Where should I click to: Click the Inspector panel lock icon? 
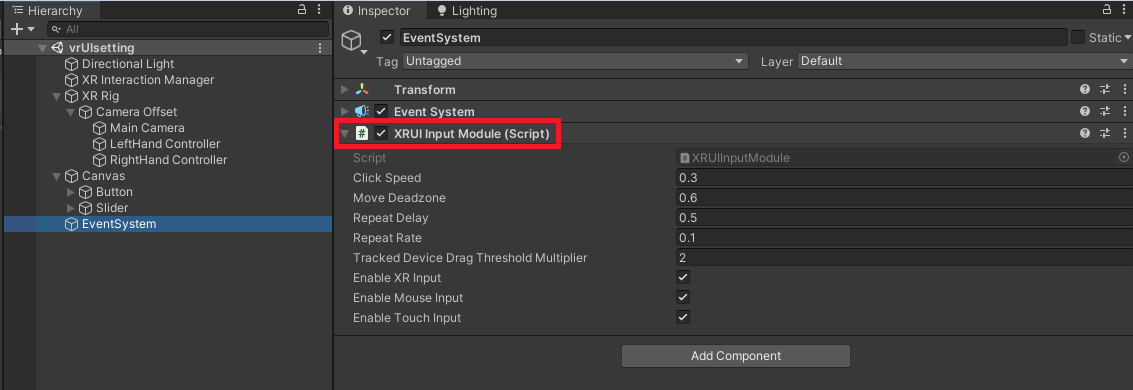pyautogui.click(x=1106, y=10)
